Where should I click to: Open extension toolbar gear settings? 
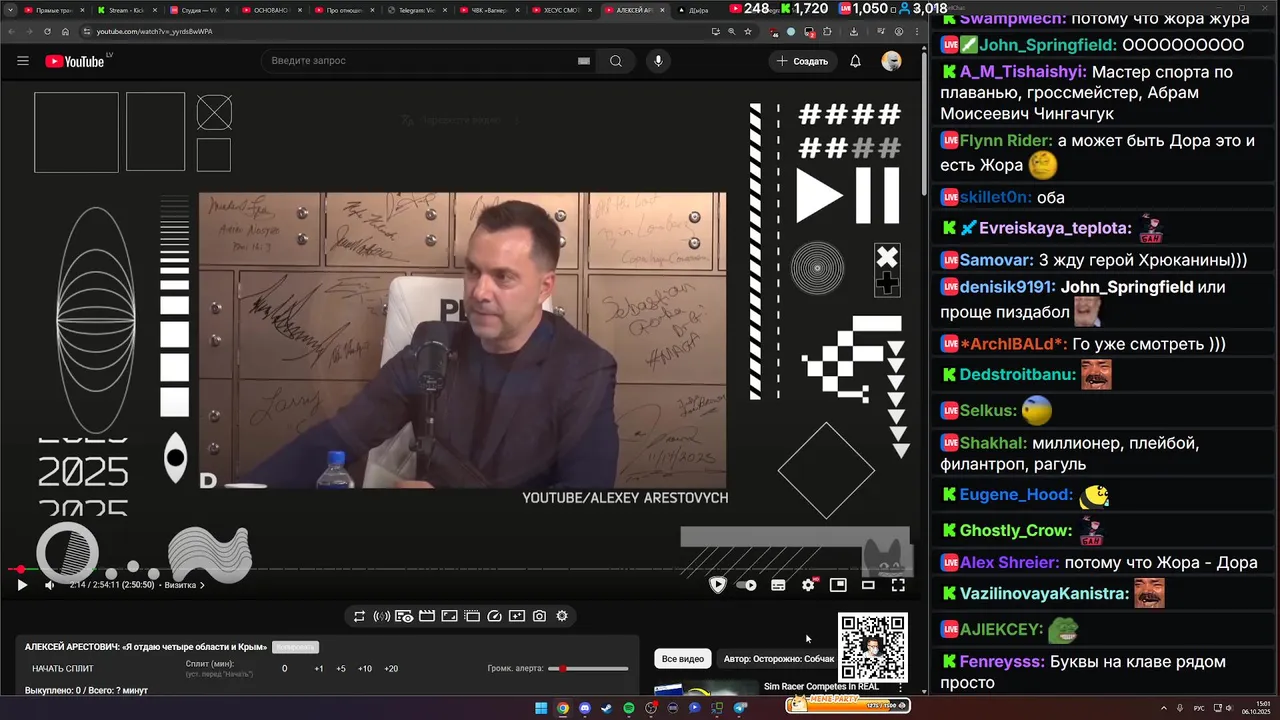(x=562, y=616)
